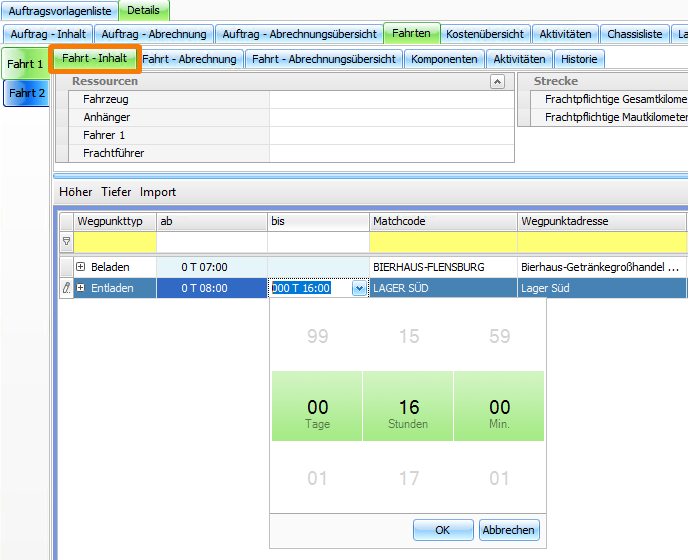The width and height of the screenshot is (688, 560).
Task: Click the filter funnel icon in grid
Action: [66, 241]
